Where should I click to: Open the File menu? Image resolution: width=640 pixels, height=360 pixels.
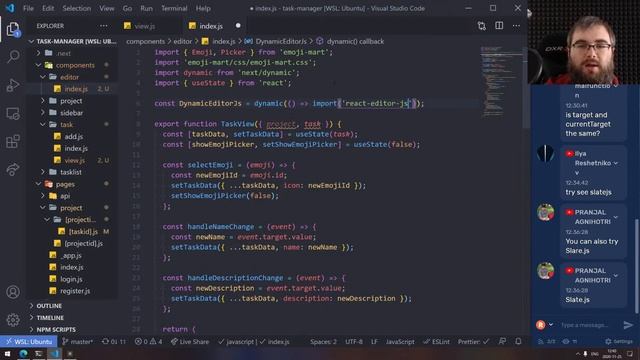coord(28,8)
